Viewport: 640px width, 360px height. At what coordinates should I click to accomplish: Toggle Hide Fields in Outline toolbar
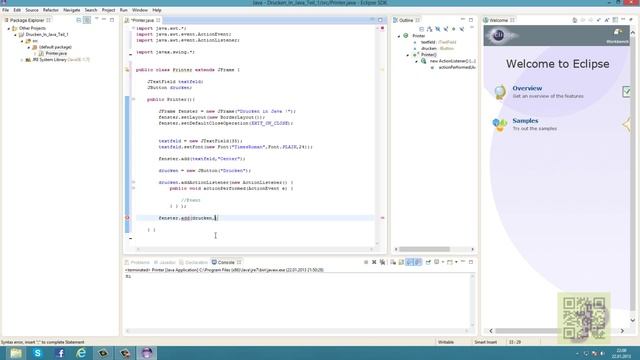[x=438, y=29]
